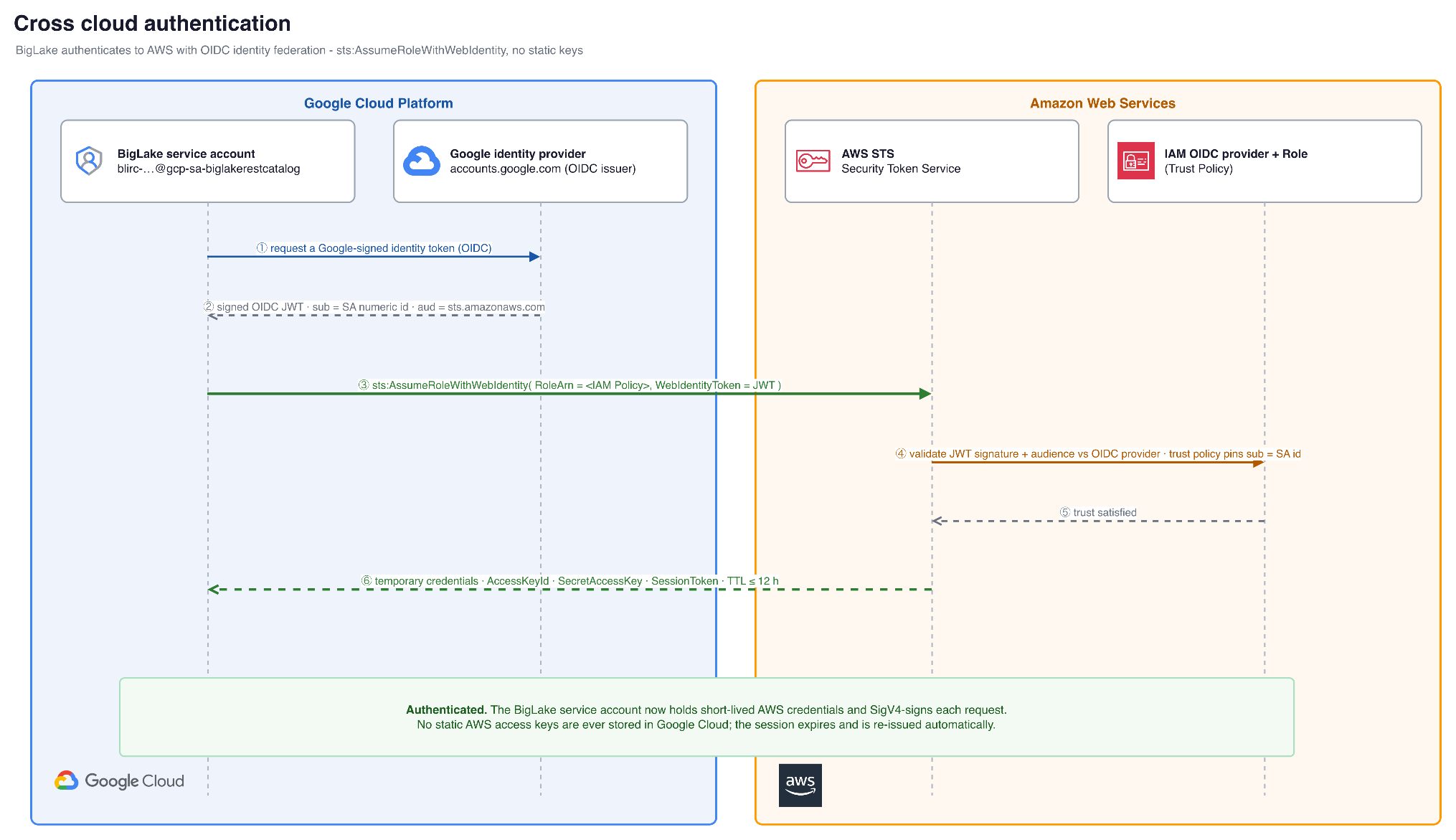Click step 3 sts:AssumeRoleWithWebIdentity label
1456x840 pixels.
(569, 385)
